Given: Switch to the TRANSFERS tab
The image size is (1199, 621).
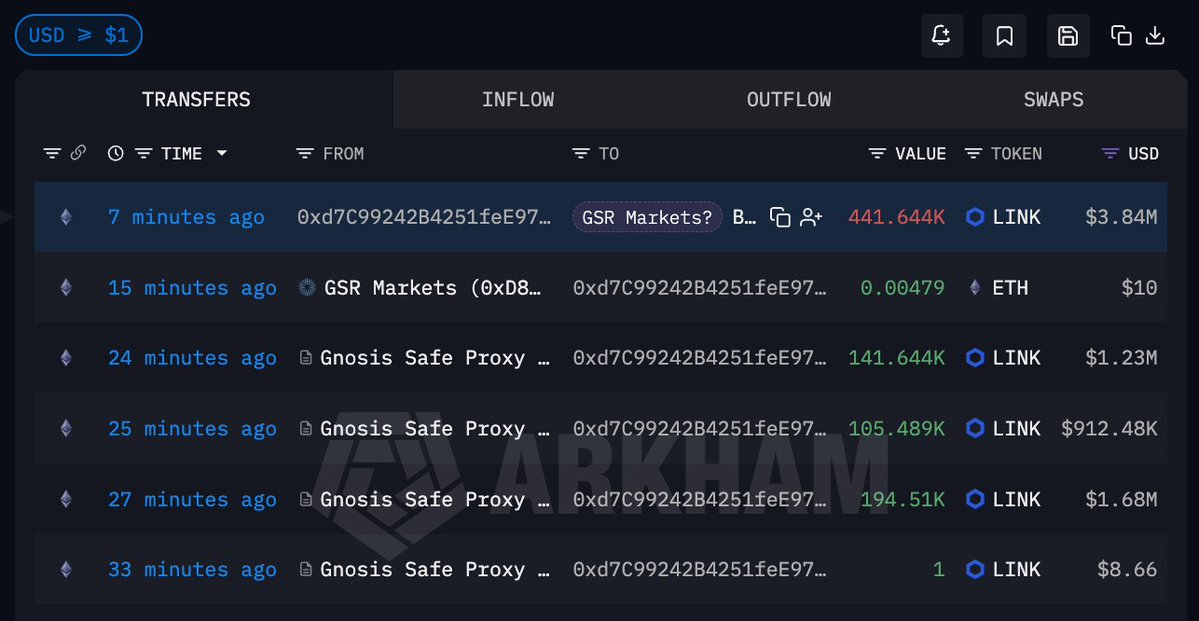Looking at the screenshot, I should [x=197, y=99].
